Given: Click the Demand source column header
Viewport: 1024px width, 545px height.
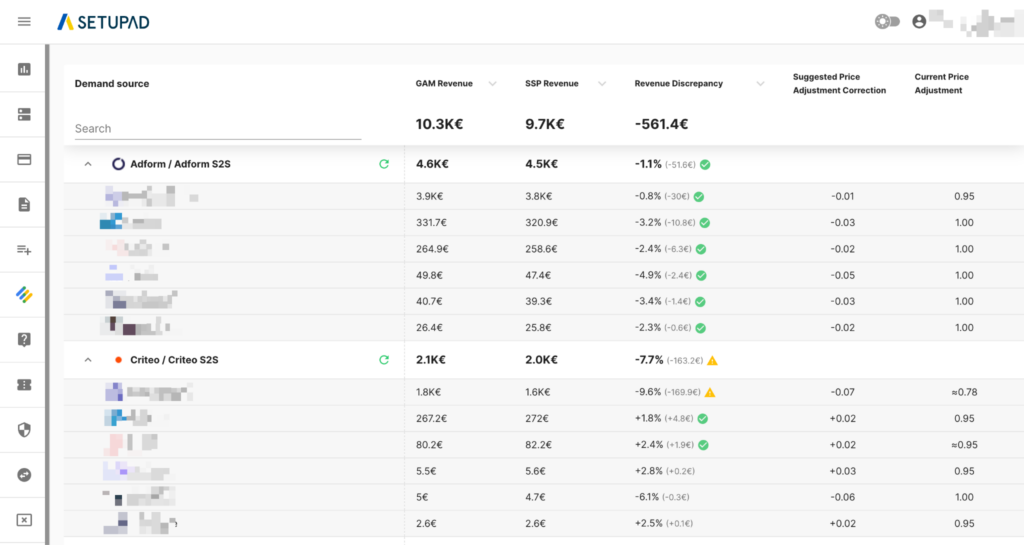Looking at the screenshot, I should point(112,84).
